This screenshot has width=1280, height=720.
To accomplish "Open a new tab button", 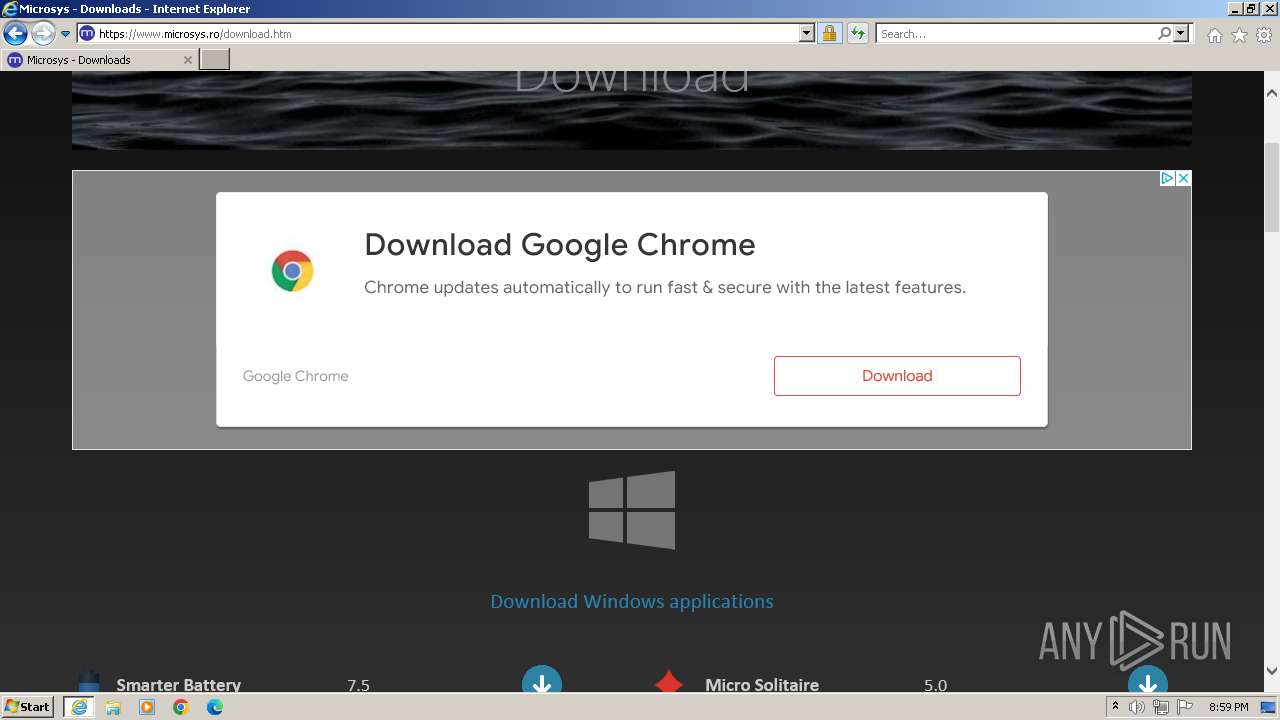I will click(x=215, y=60).
